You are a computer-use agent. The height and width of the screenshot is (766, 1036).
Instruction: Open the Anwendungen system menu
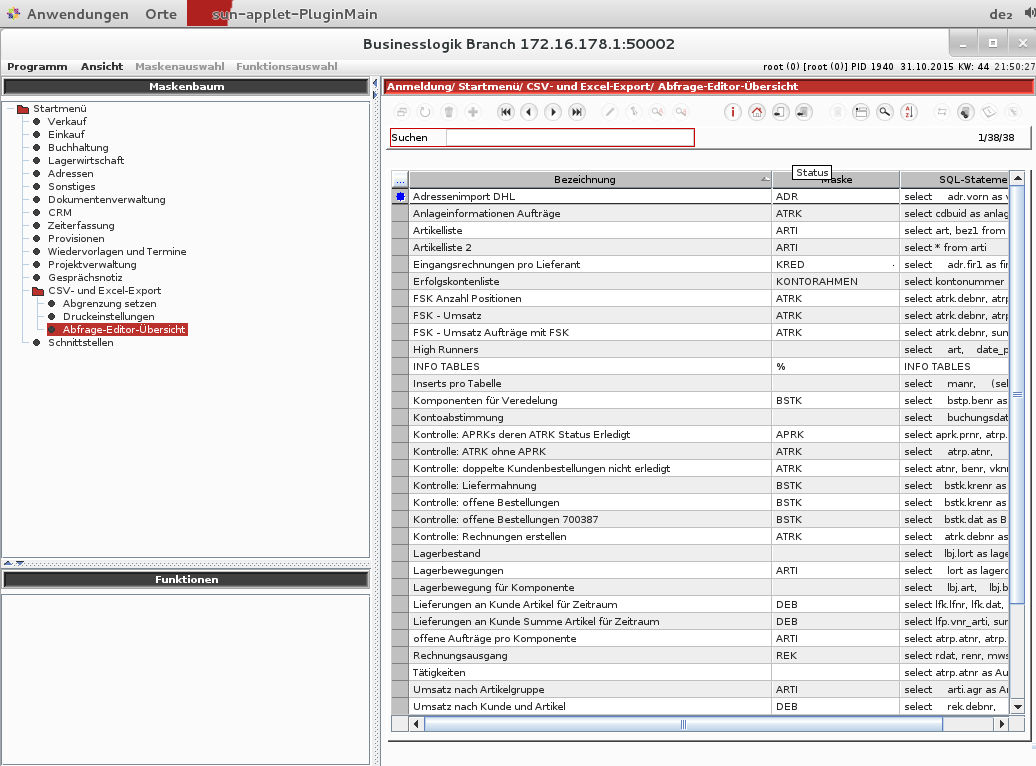click(77, 14)
